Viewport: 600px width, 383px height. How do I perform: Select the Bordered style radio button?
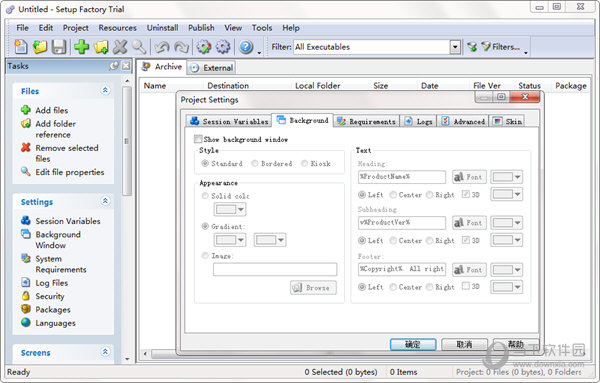click(x=255, y=163)
